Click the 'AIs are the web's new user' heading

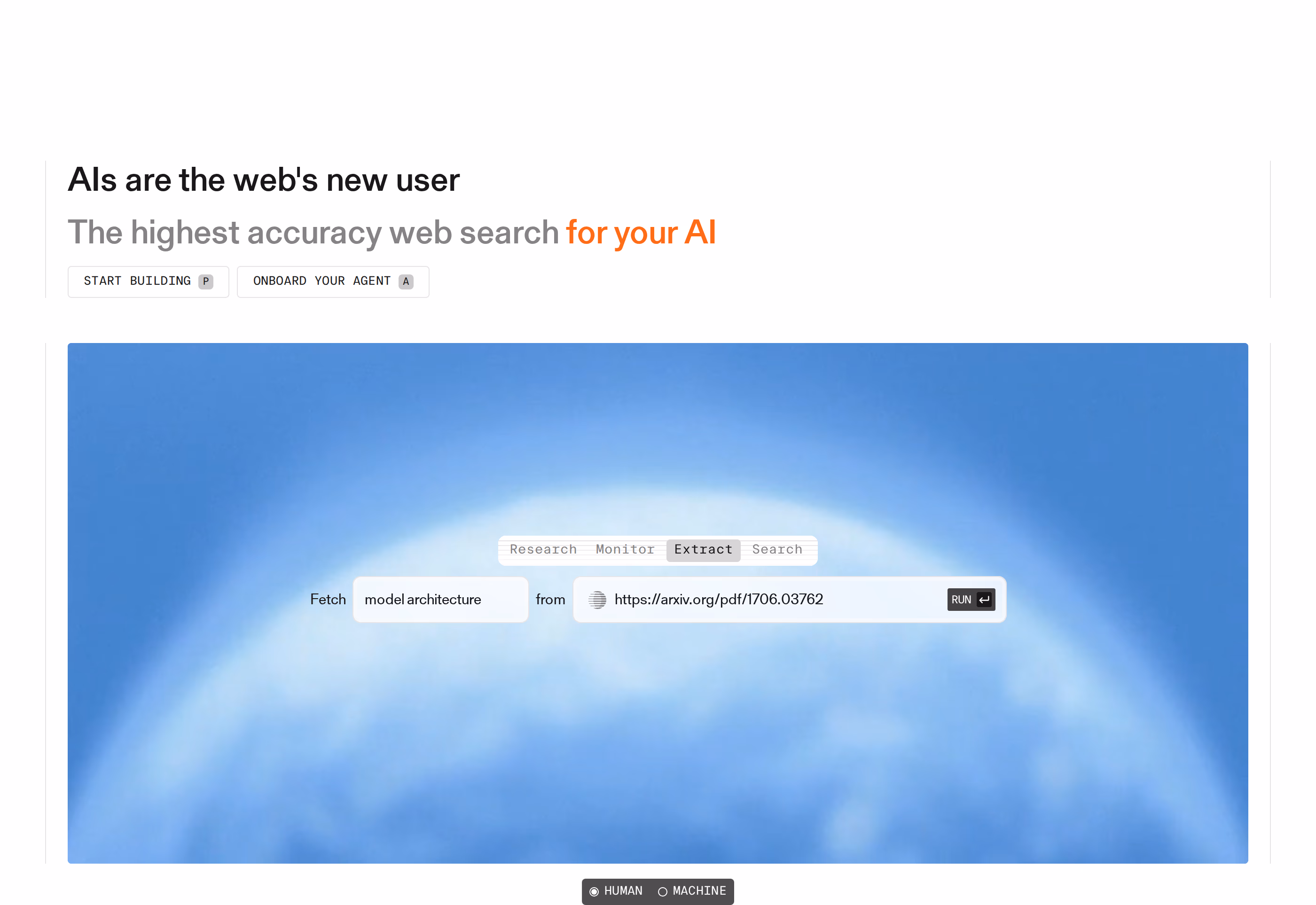click(x=264, y=180)
